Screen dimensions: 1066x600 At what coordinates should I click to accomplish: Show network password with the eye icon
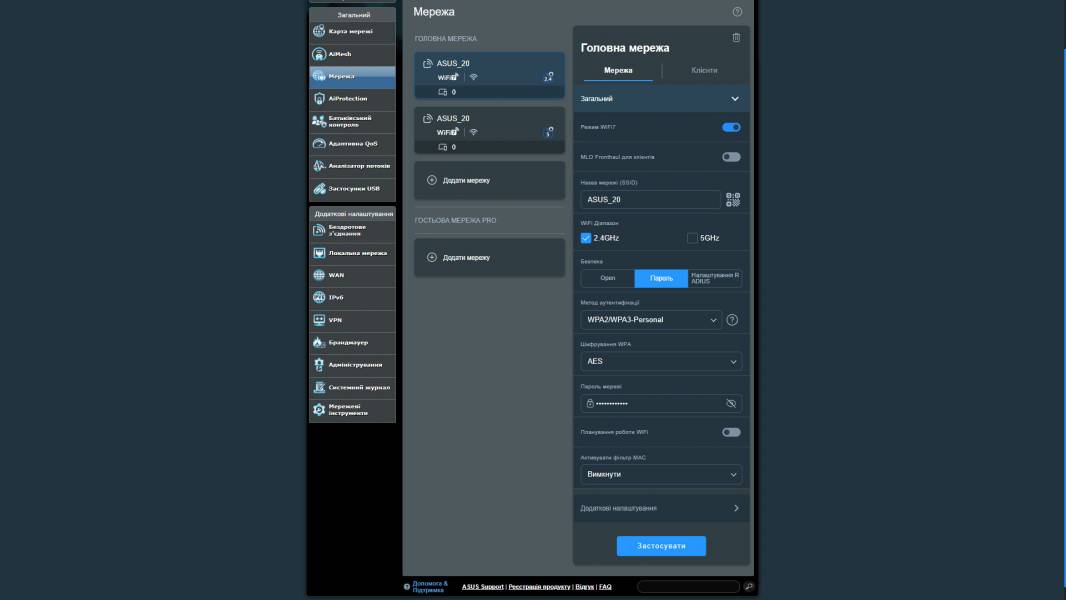pos(731,403)
